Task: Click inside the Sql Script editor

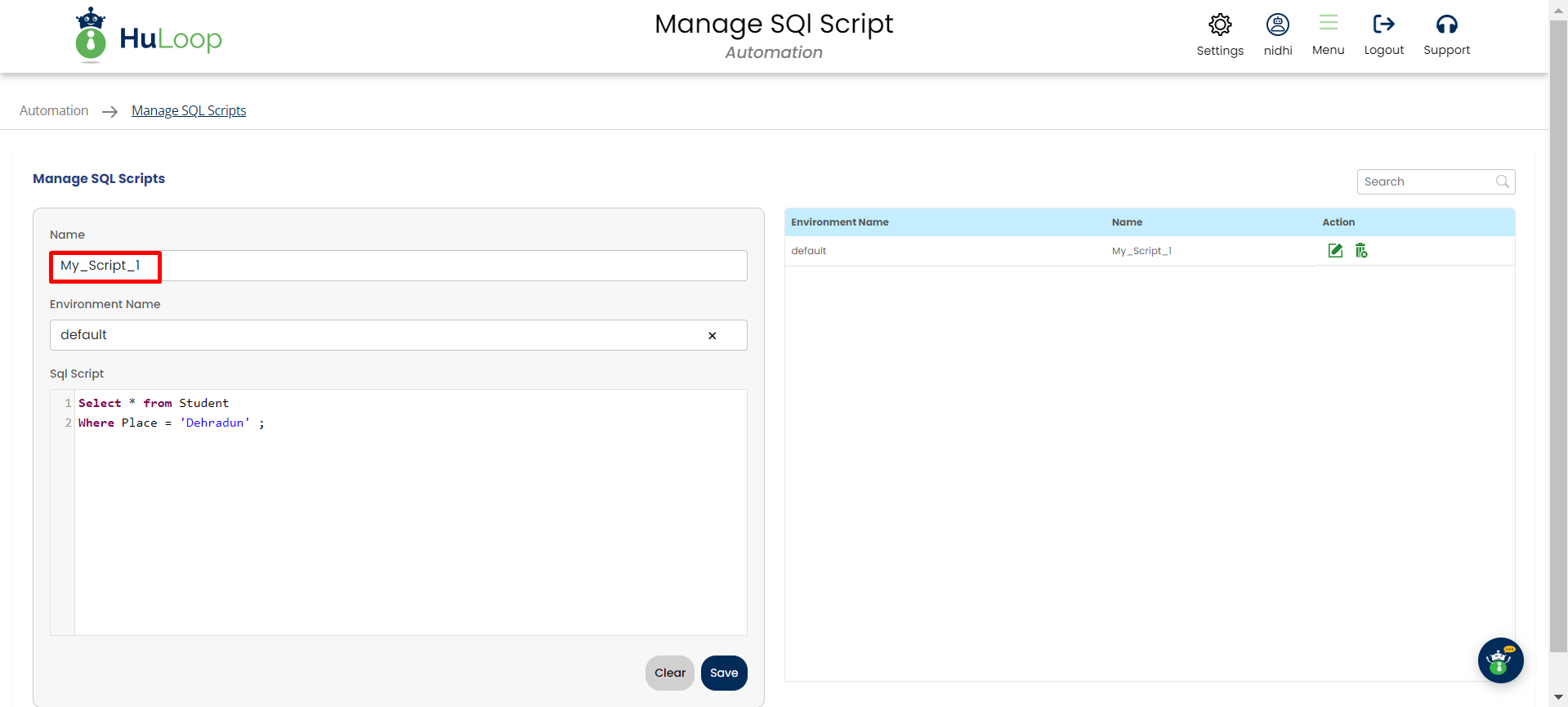Action: pos(409,523)
